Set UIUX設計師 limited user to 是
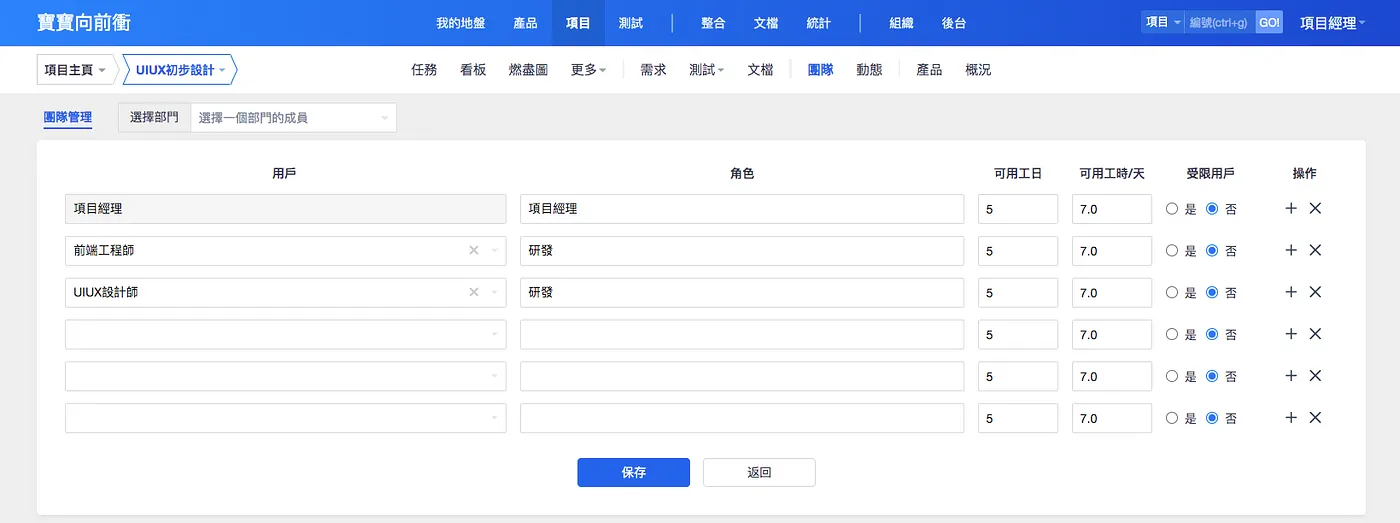This screenshot has width=1400, height=523. point(1172,293)
